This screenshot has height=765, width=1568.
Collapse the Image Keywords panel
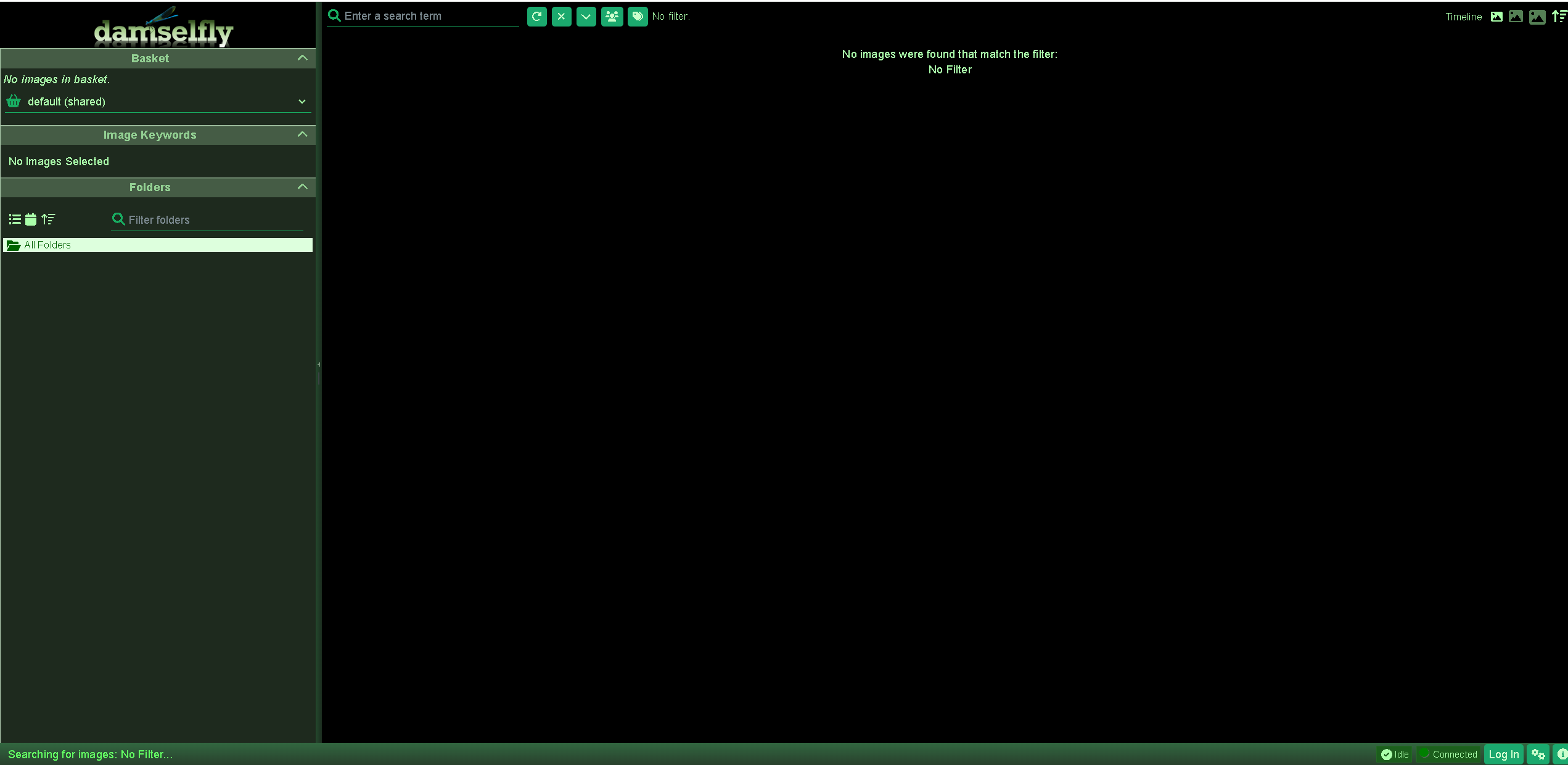(x=302, y=134)
